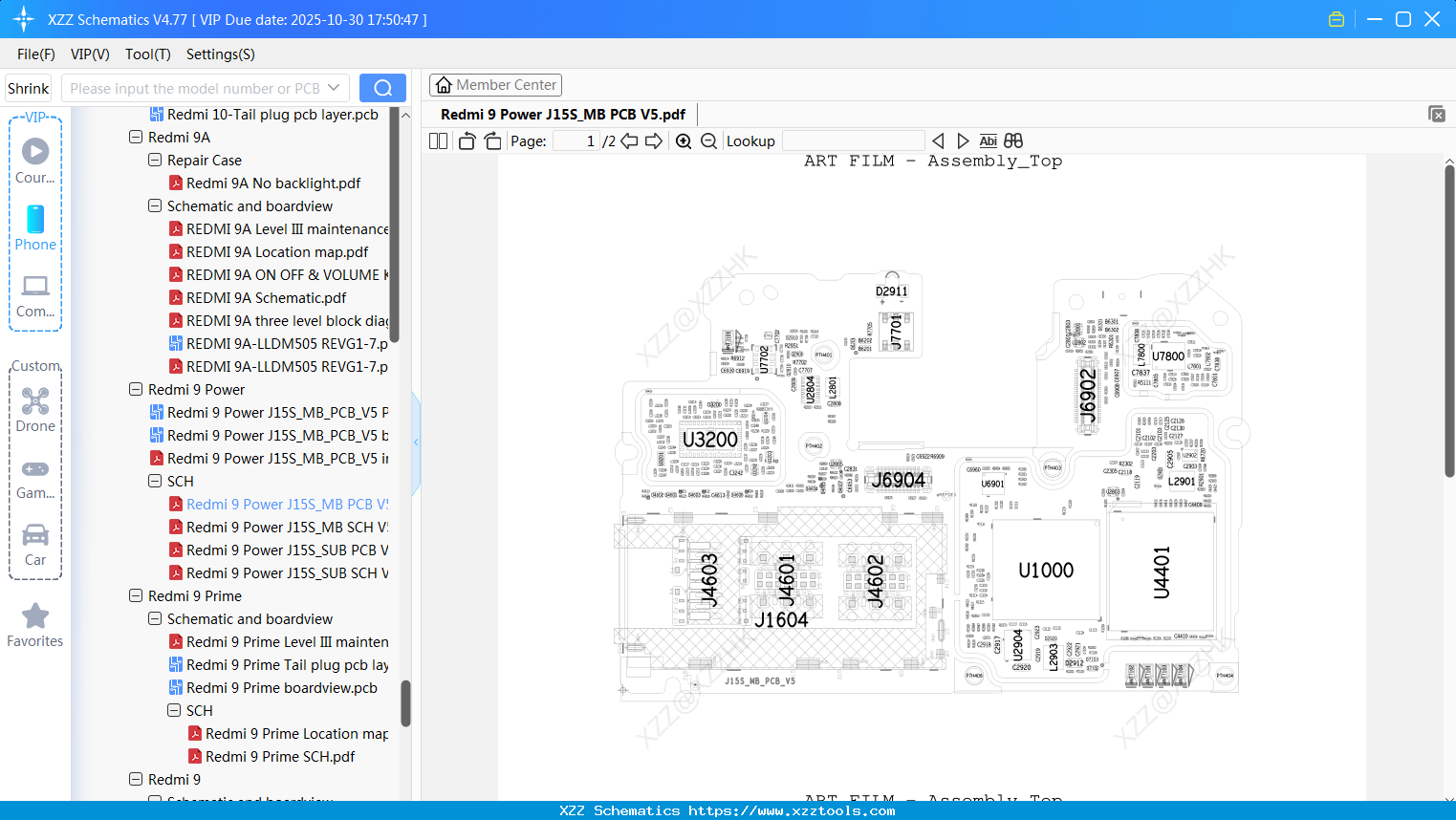Viewport: 1456px width, 820px height.
Task: Click the Shrink button
Action: (x=29, y=88)
